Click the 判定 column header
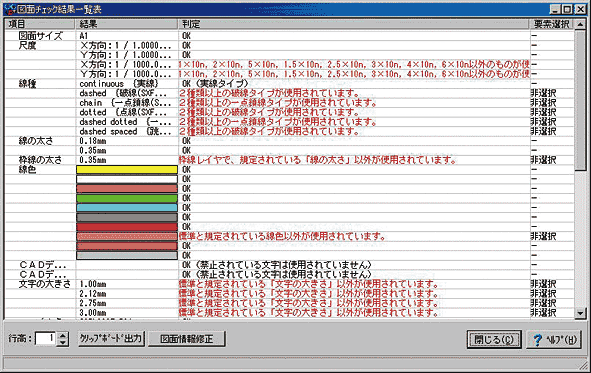This screenshot has height=373, width=591. click(x=354, y=24)
